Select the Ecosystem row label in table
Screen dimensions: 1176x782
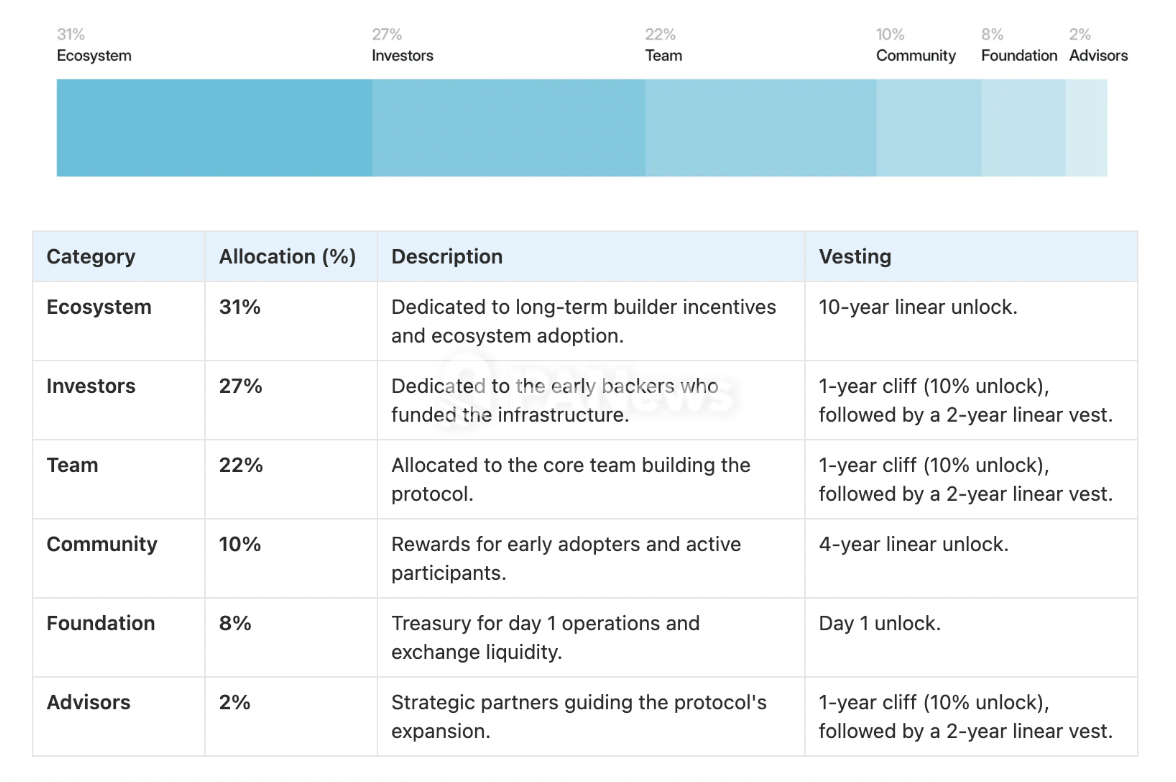coord(99,308)
